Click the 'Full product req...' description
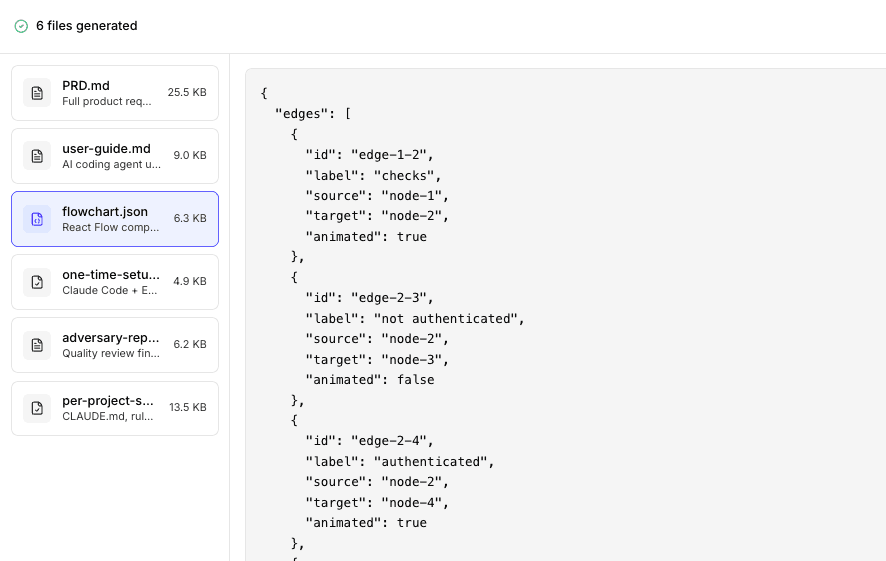Screen dimensions: 886x561 (x=107, y=101)
